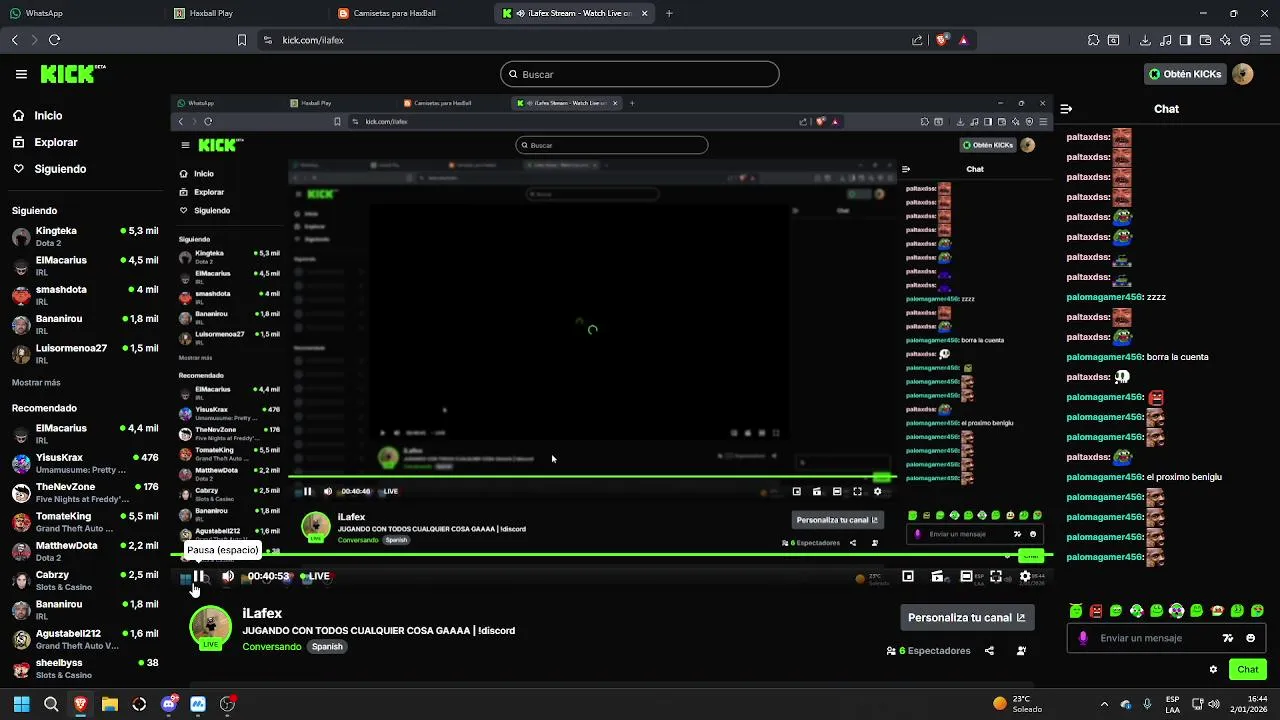Show hidden system tray icons
Image resolution: width=1280 pixels, height=720 pixels.
(1104, 704)
